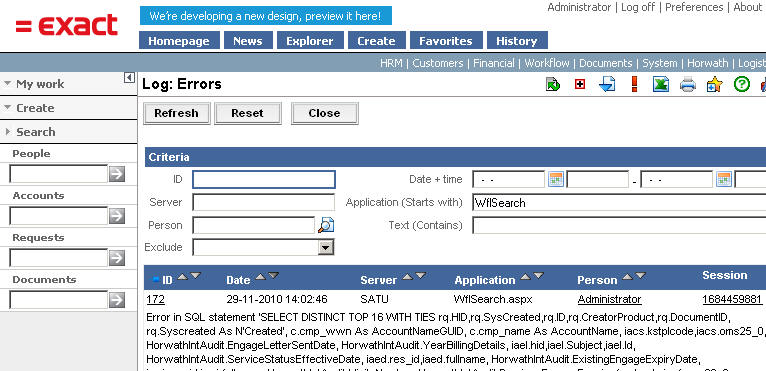Sort Person column descending

point(640,276)
